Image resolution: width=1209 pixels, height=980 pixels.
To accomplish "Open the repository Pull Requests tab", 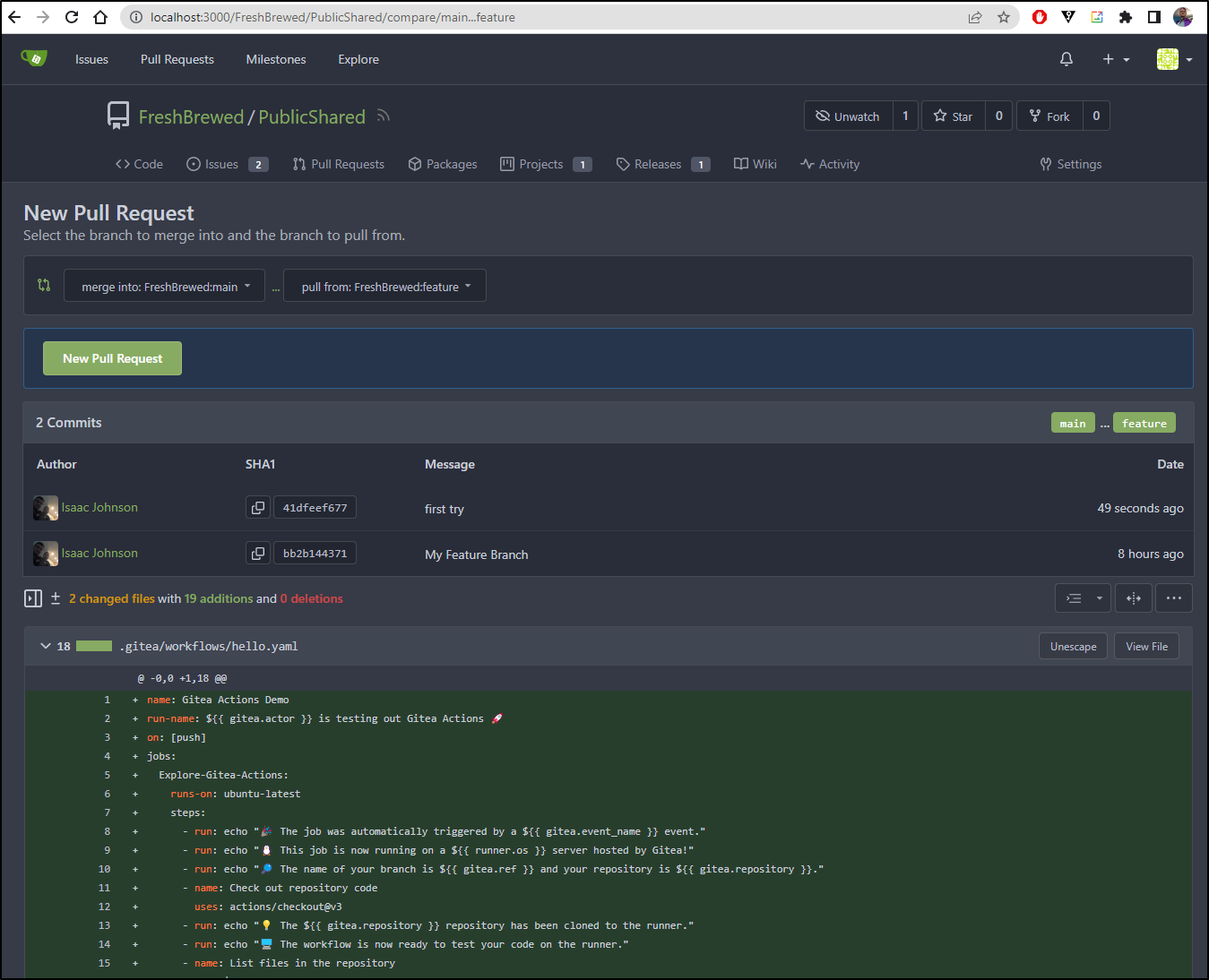I will point(338,164).
